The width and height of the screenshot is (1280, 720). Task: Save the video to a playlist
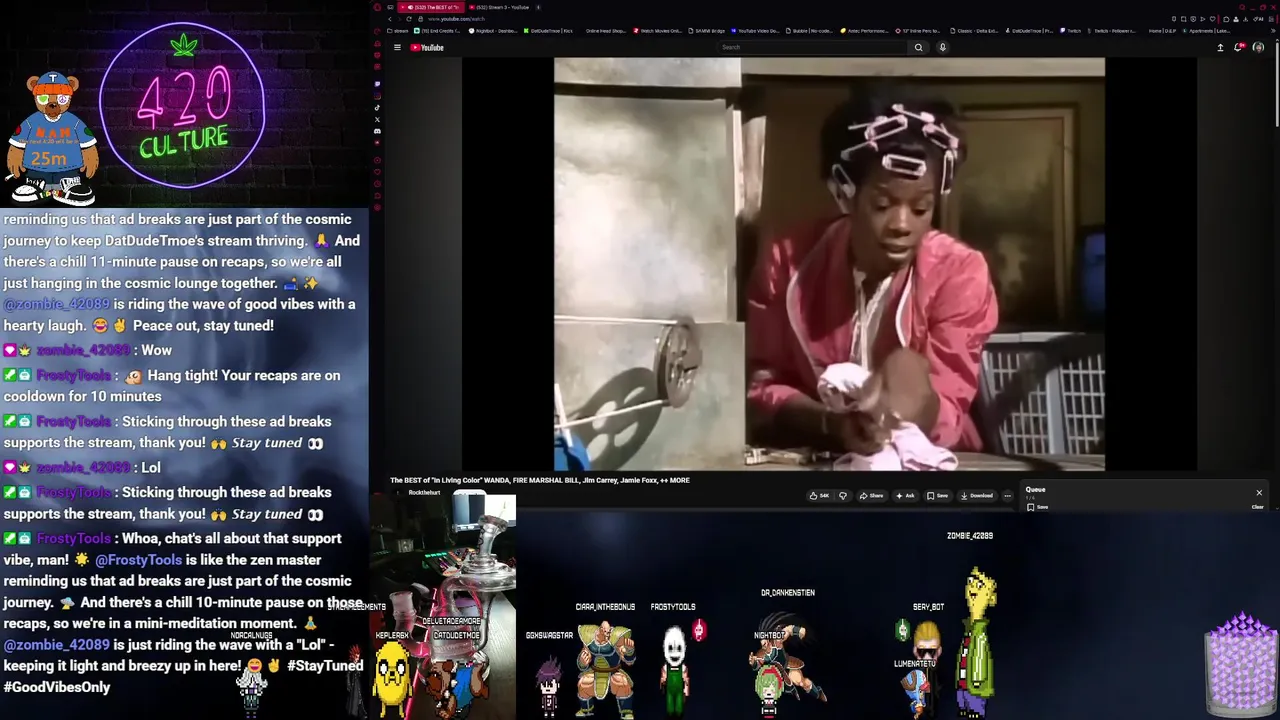[938, 495]
